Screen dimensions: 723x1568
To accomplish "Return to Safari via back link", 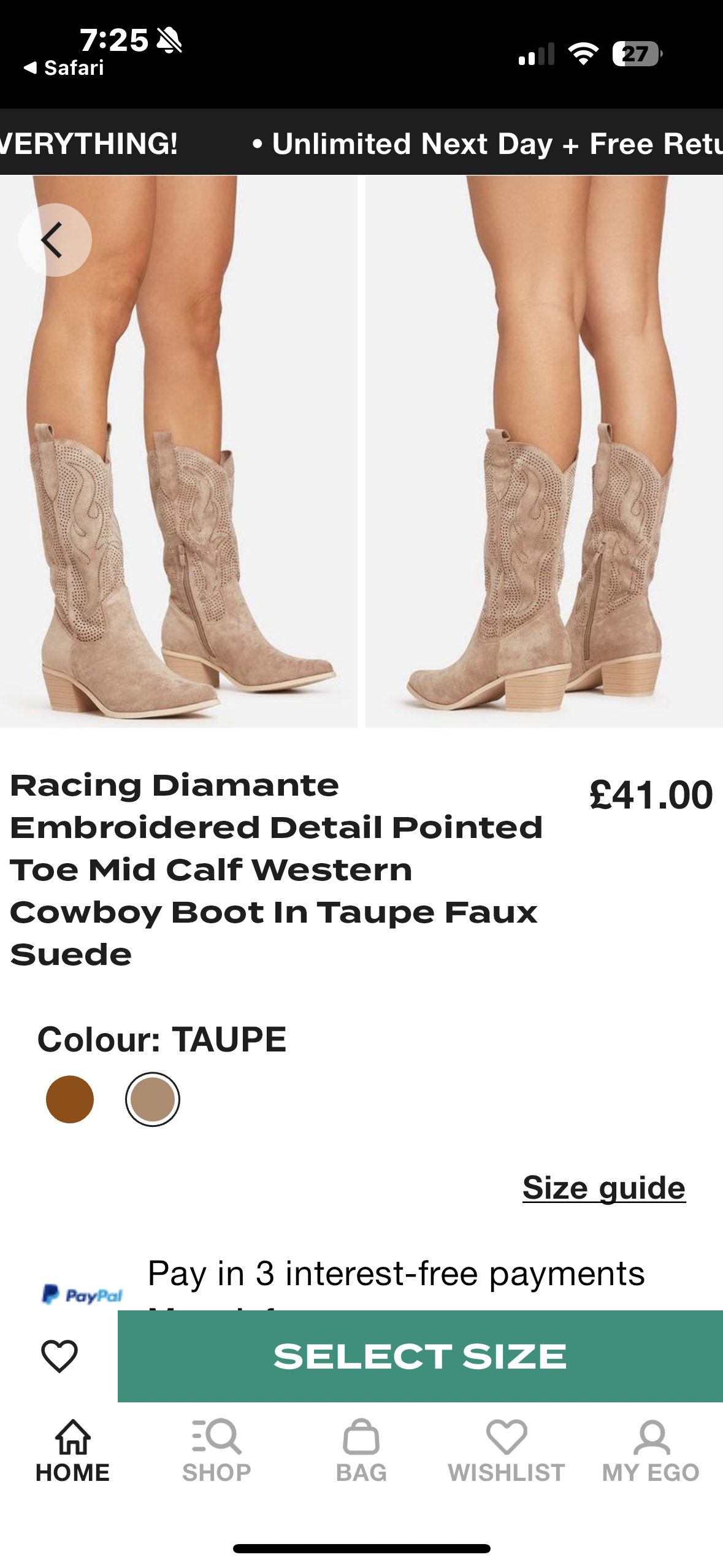I will pyautogui.click(x=64, y=67).
